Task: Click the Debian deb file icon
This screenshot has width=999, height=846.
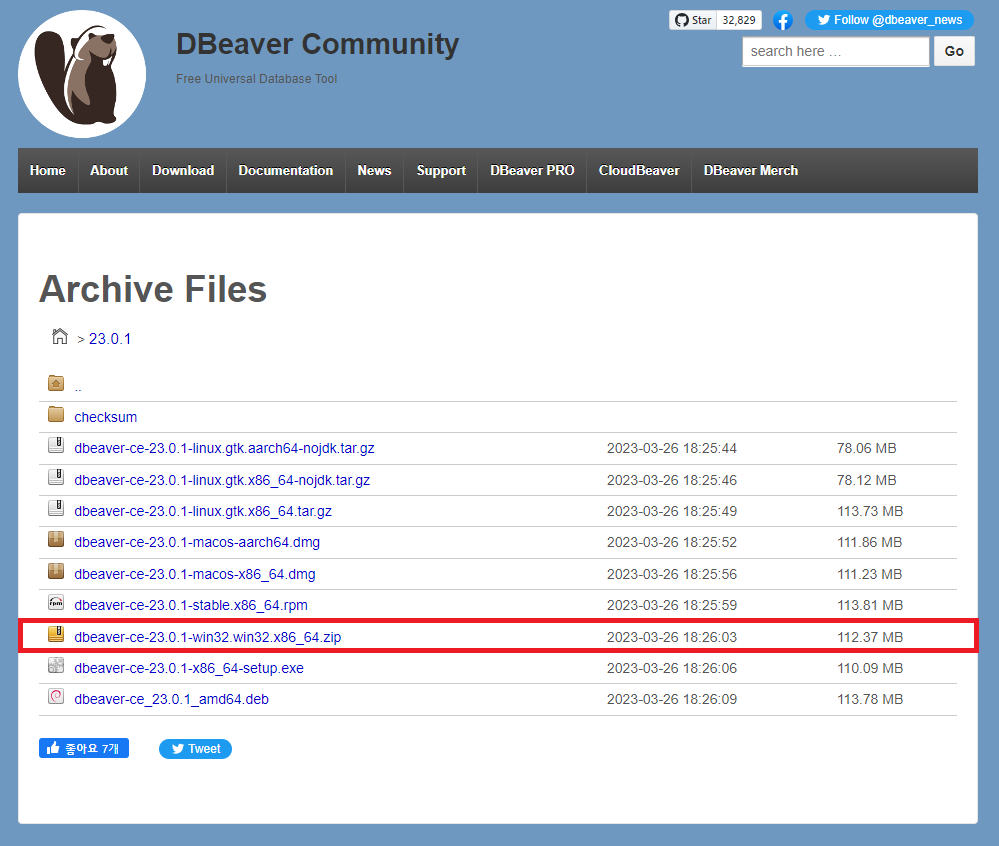Action: pos(56,696)
